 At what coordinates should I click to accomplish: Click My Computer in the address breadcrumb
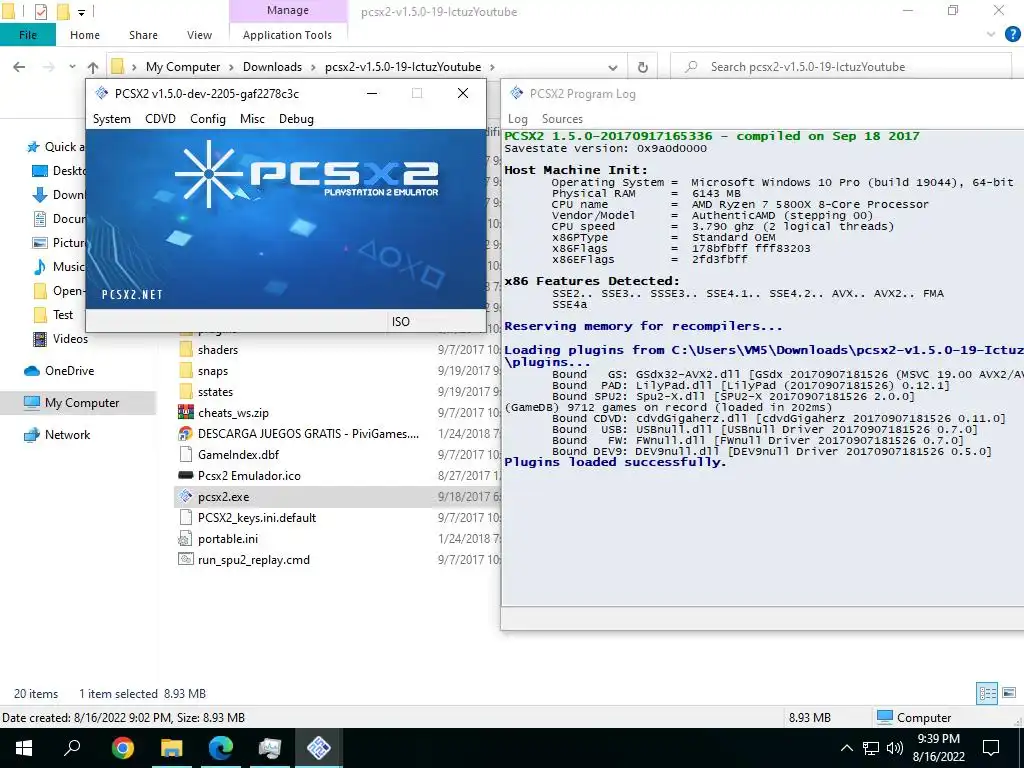183,67
